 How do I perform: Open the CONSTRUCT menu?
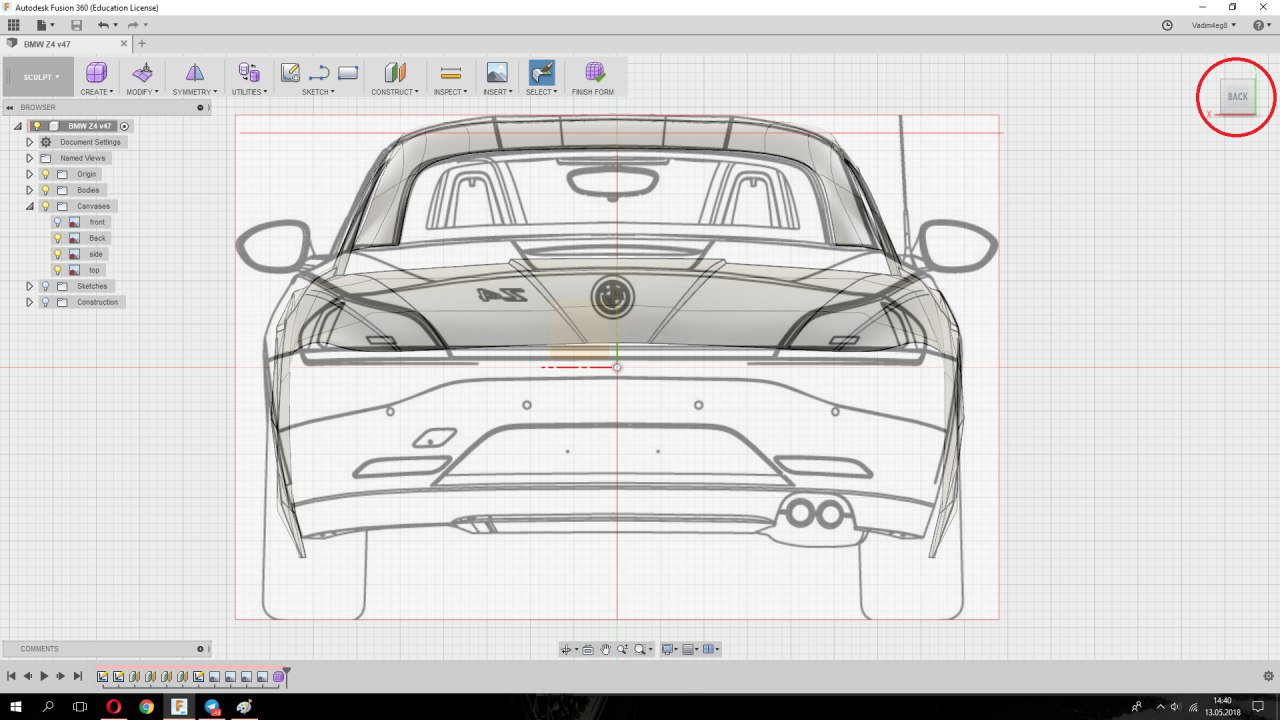pos(395,92)
